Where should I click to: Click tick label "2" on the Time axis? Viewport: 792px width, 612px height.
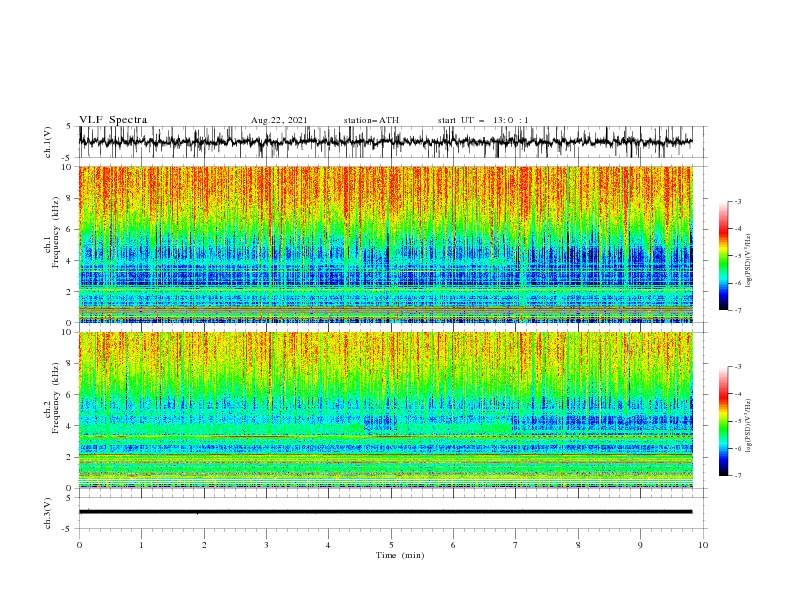tap(204, 545)
